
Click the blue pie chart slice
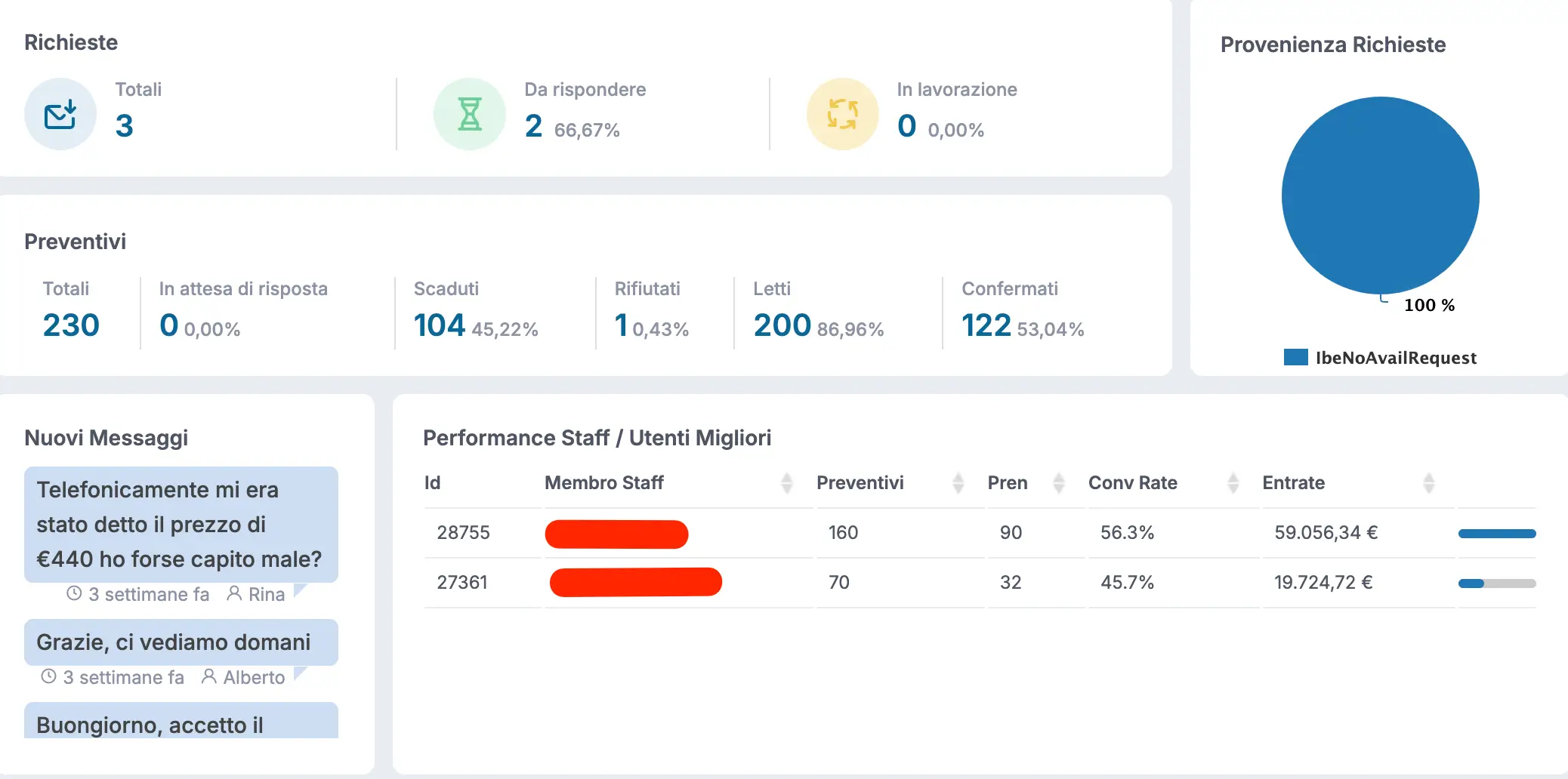pos(1380,196)
